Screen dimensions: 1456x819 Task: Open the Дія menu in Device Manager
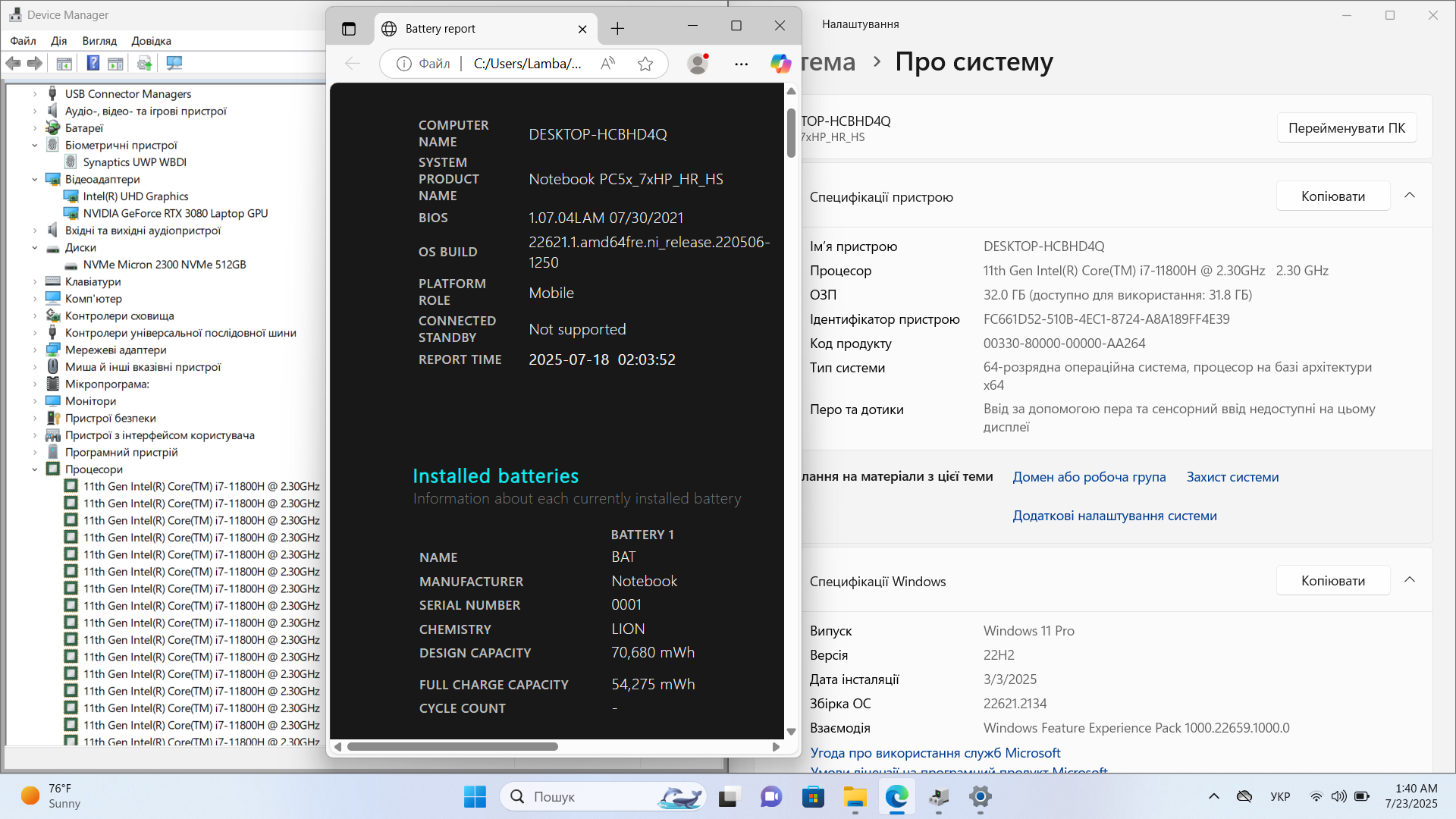click(x=59, y=41)
